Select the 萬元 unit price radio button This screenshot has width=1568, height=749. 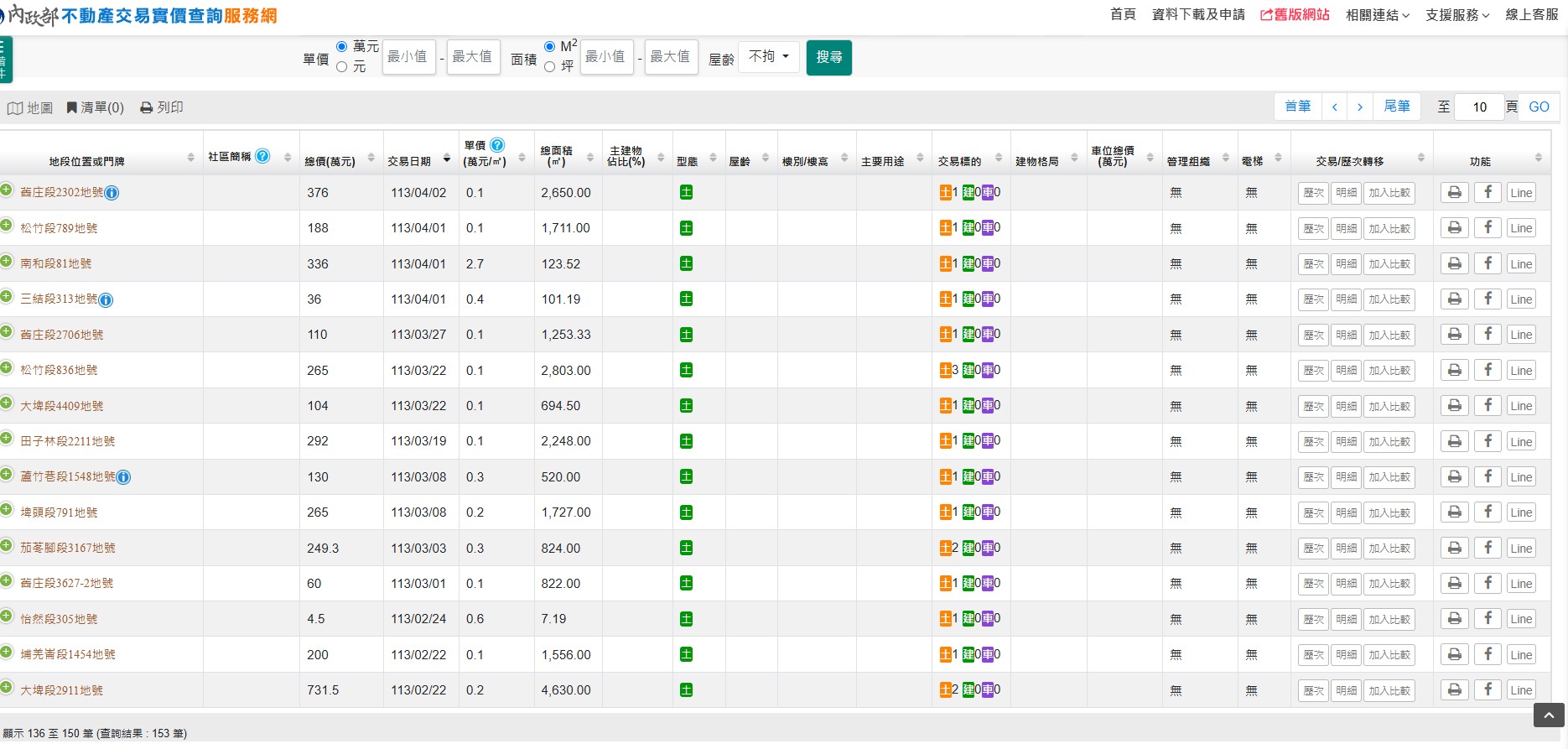(342, 47)
